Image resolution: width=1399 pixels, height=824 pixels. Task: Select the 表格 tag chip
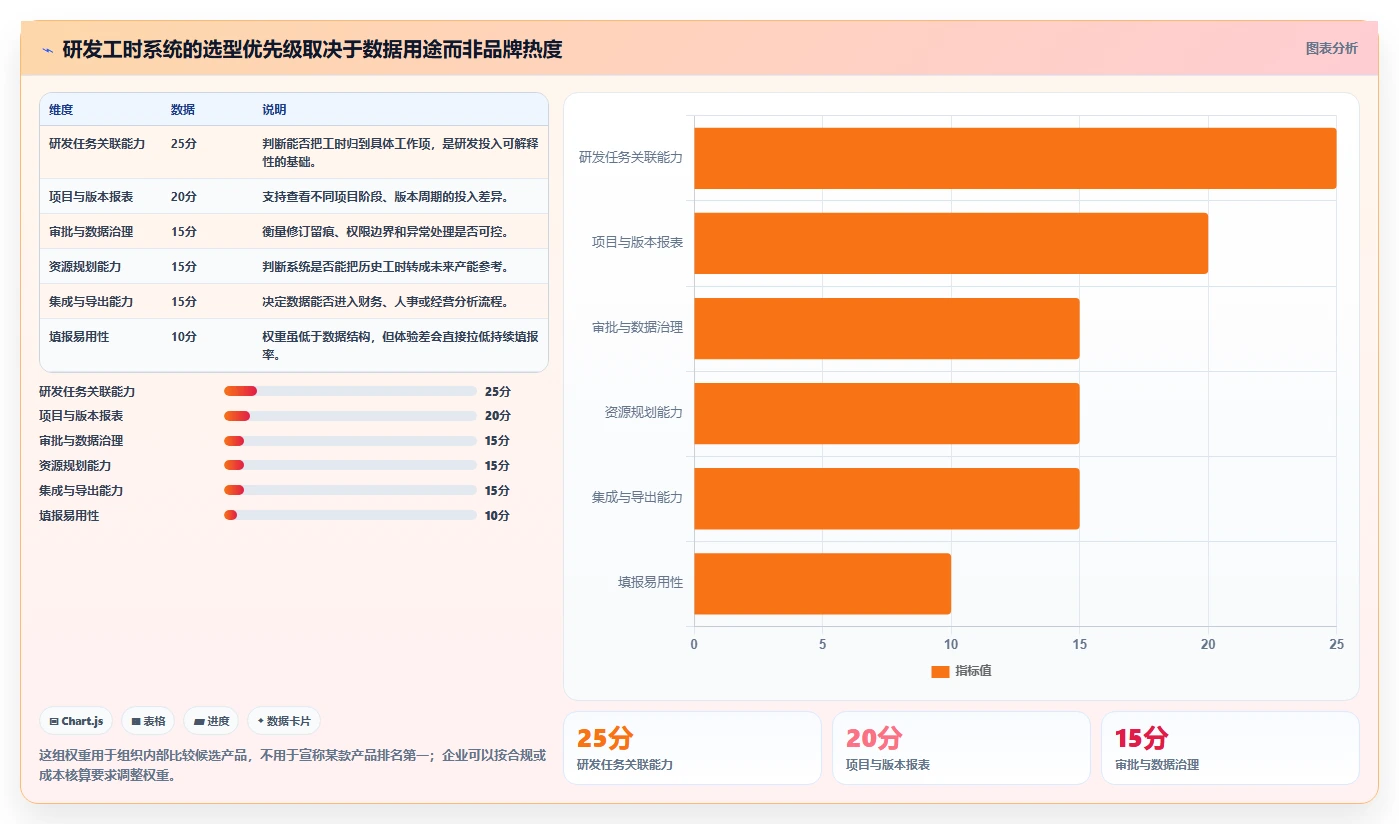click(x=148, y=721)
